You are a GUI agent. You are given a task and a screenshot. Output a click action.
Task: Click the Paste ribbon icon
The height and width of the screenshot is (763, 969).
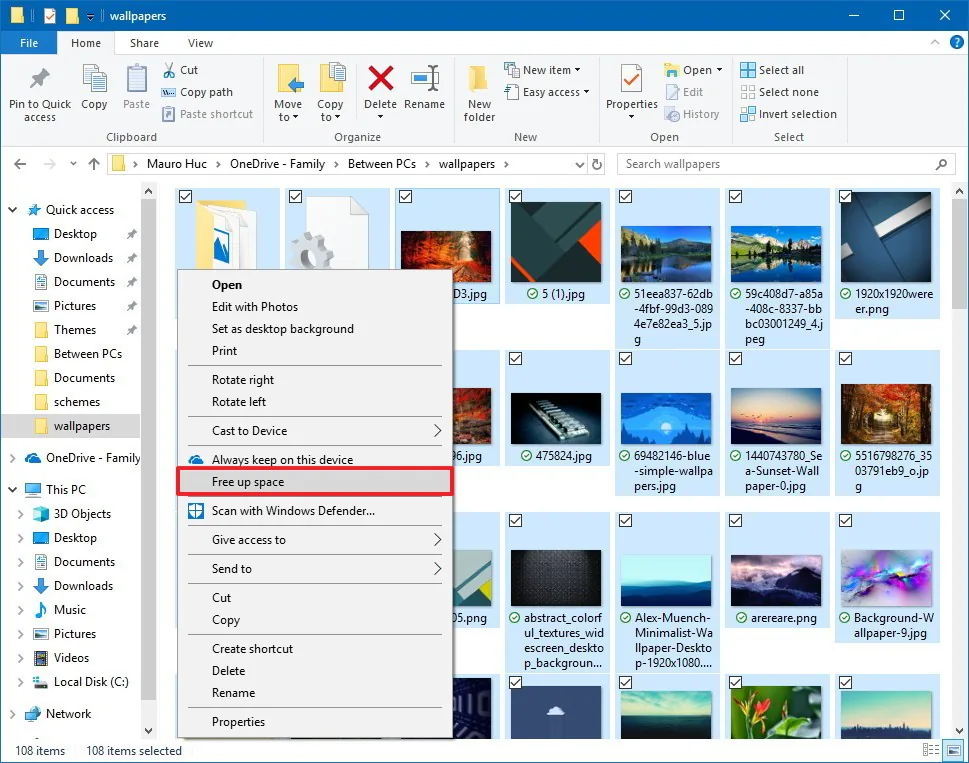[136, 80]
